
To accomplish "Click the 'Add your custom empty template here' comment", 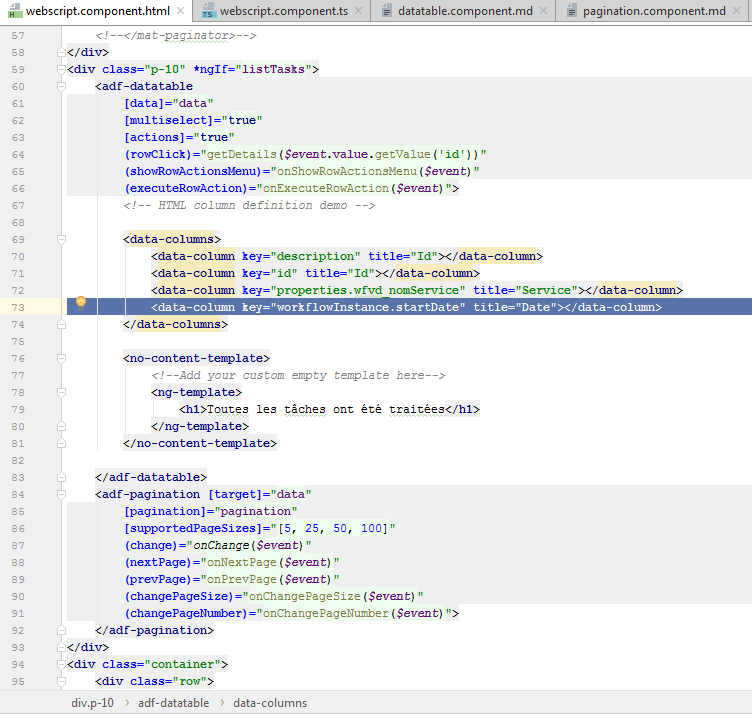I will coord(298,375).
